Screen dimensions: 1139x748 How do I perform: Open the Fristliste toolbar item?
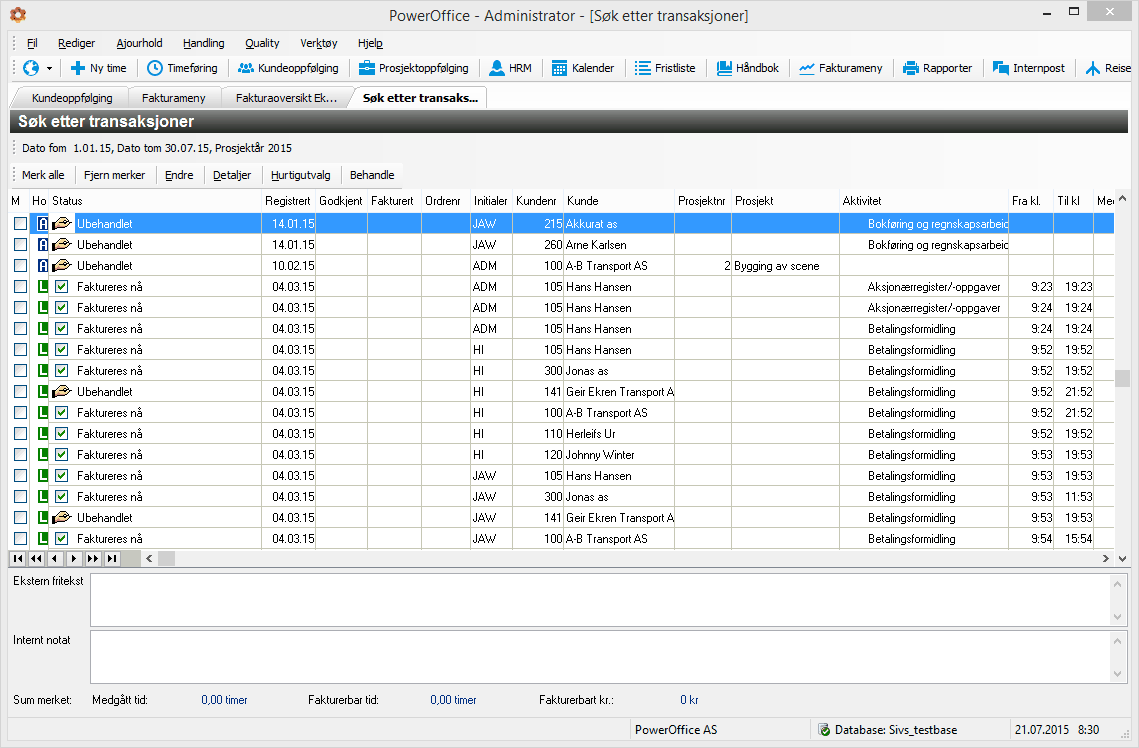tap(665, 68)
